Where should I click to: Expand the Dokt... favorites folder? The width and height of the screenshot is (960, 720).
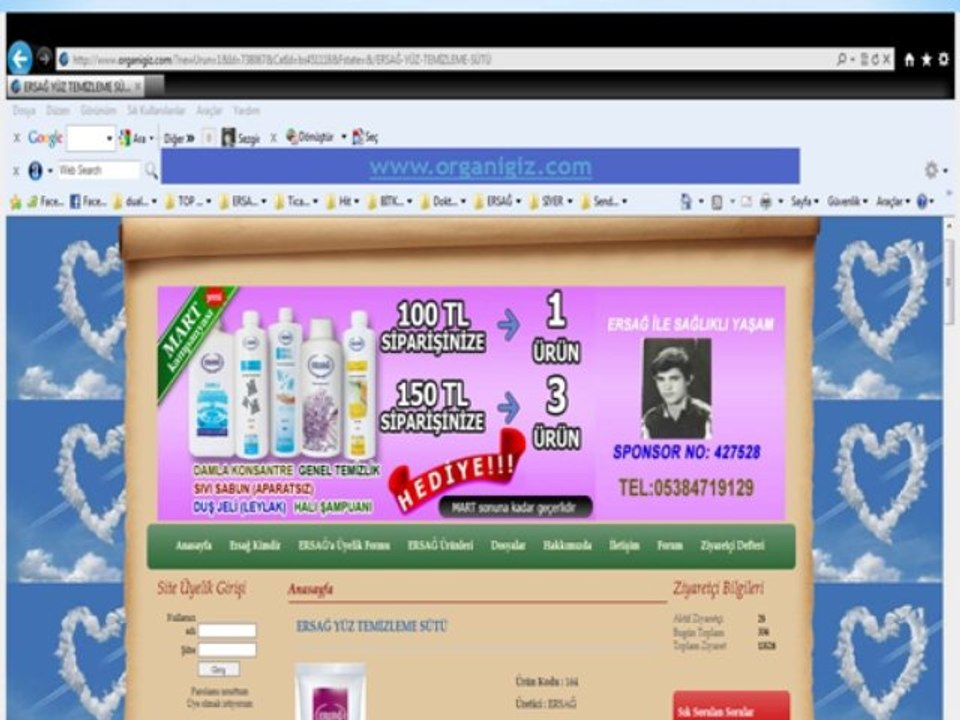click(x=443, y=201)
